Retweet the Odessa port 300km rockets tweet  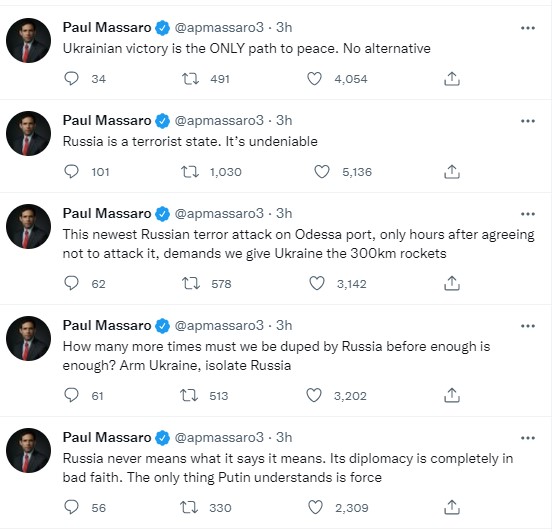(x=191, y=283)
